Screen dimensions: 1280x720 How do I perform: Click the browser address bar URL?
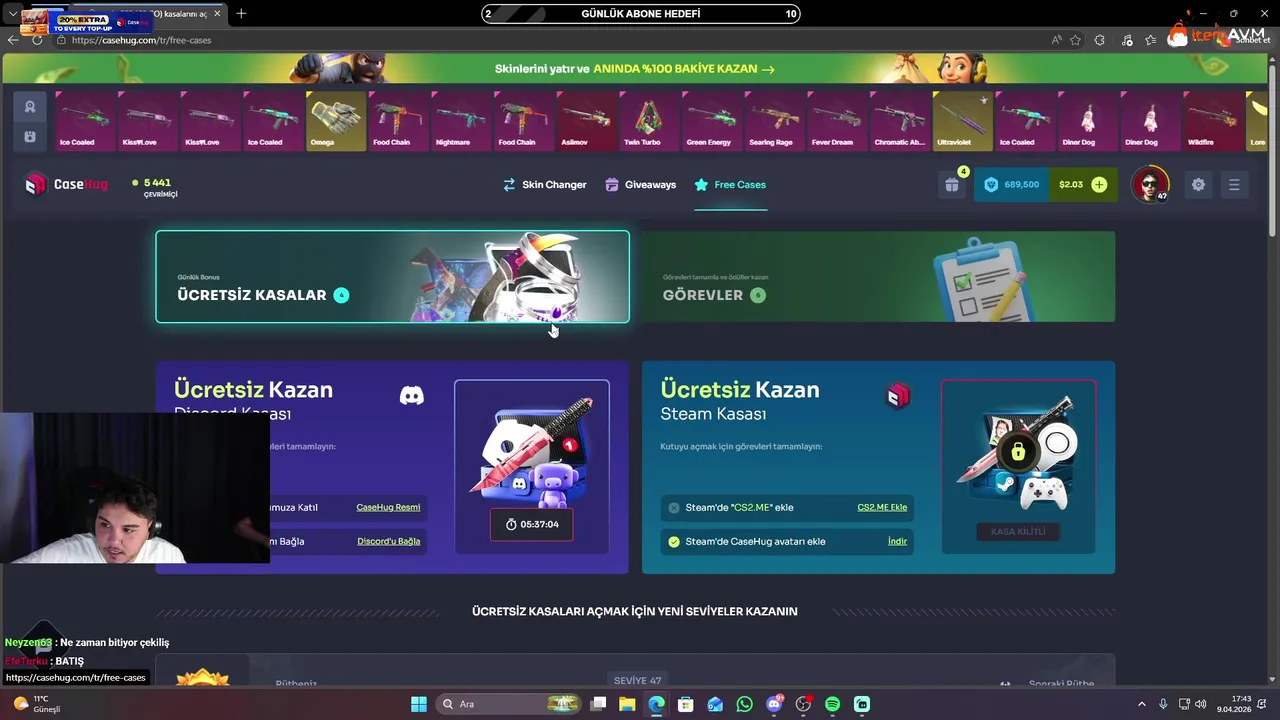pyautogui.click(x=142, y=40)
